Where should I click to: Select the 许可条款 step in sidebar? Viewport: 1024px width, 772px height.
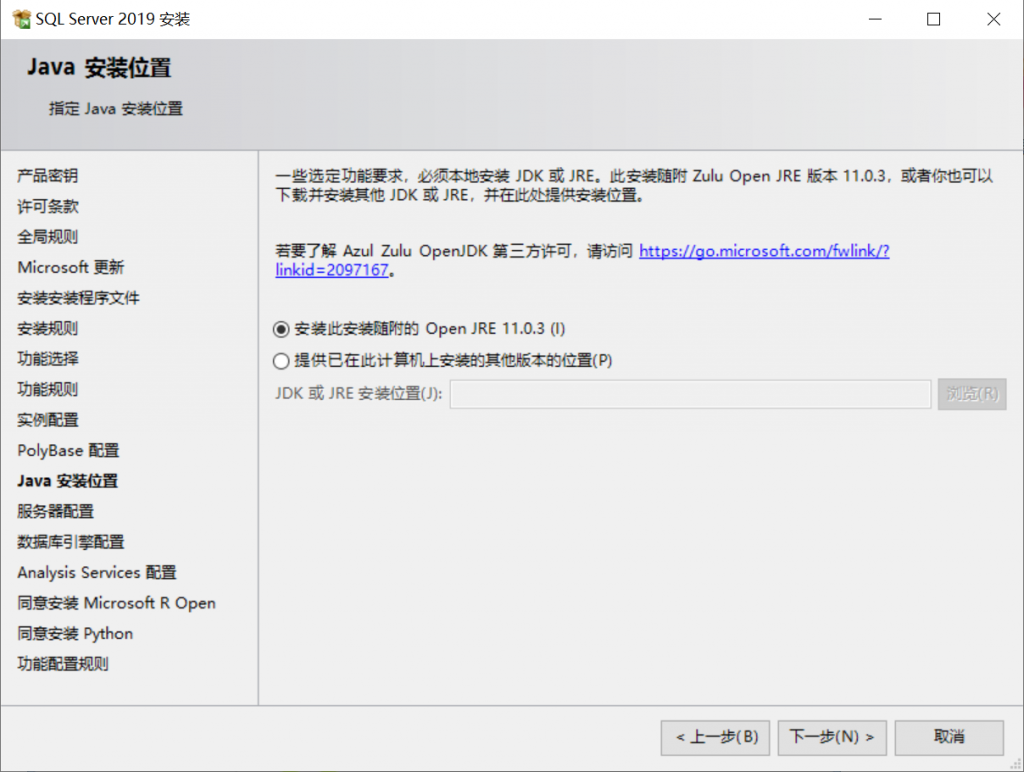click(47, 206)
